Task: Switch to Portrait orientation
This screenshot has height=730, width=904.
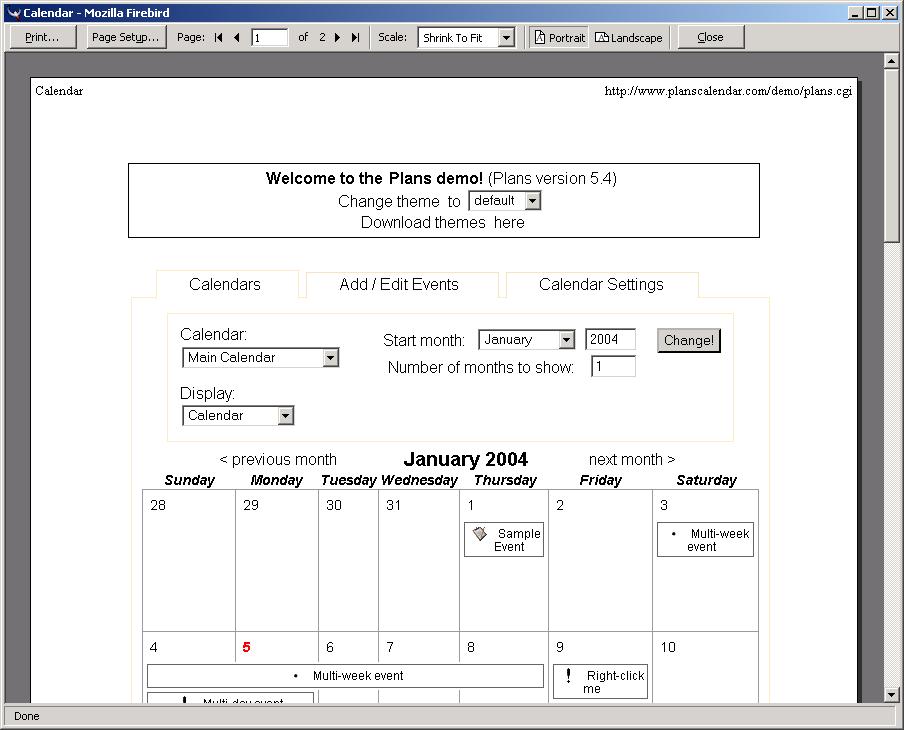Action: click(559, 37)
